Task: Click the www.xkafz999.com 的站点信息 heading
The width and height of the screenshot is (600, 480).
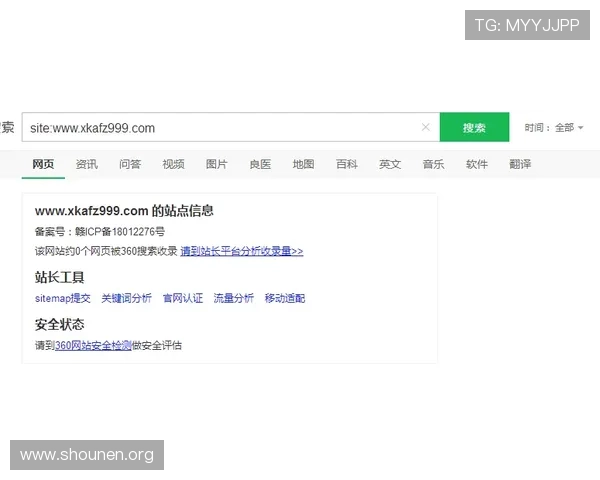Action: point(124,211)
